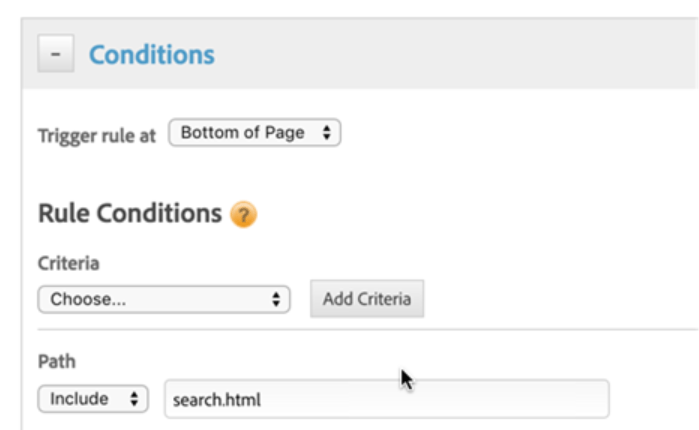Click the gray Conditions header bar
Screen dimensions: 699x430
point(450,54)
